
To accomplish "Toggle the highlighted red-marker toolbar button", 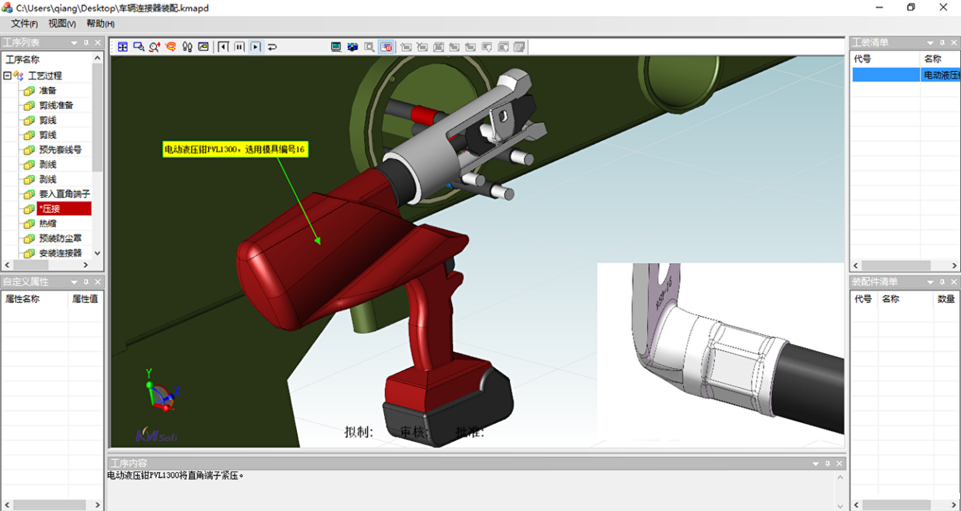I will click(x=387, y=47).
